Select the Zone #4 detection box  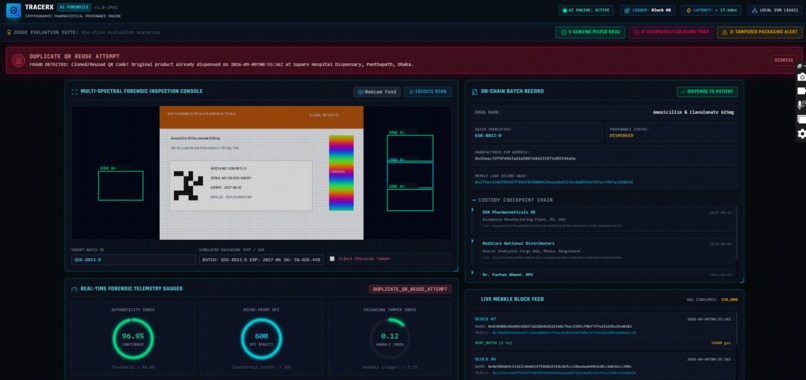click(121, 186)
